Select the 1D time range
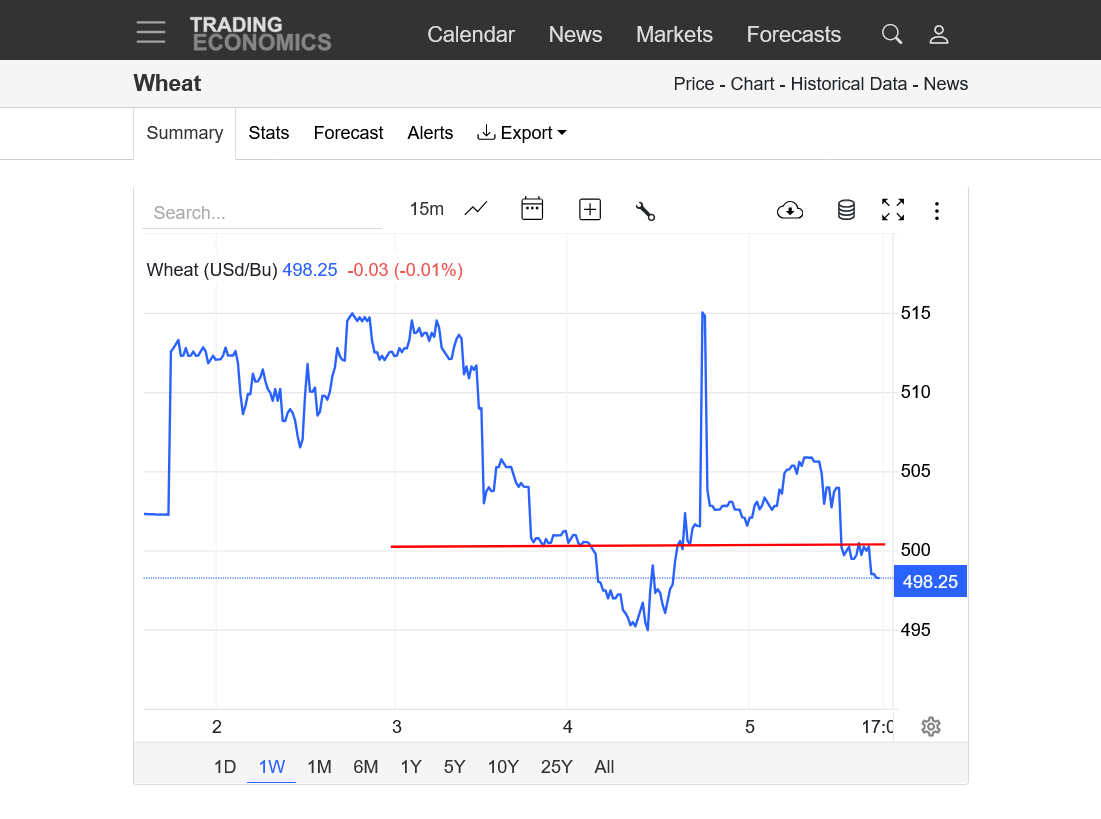1101x819 pixels. [x=225, y=767]
